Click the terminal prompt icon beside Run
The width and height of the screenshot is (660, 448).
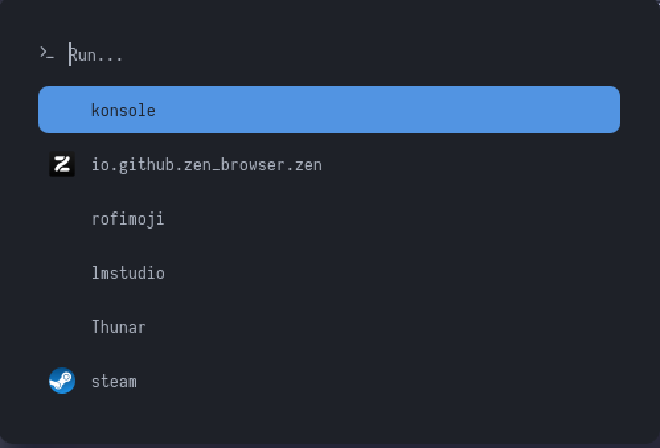point(46,54)
